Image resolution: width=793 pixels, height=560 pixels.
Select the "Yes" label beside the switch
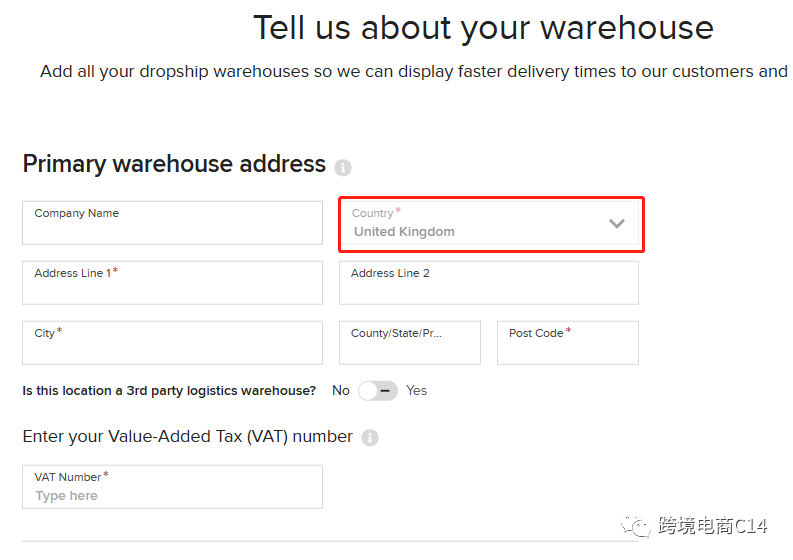click(416, 391)
